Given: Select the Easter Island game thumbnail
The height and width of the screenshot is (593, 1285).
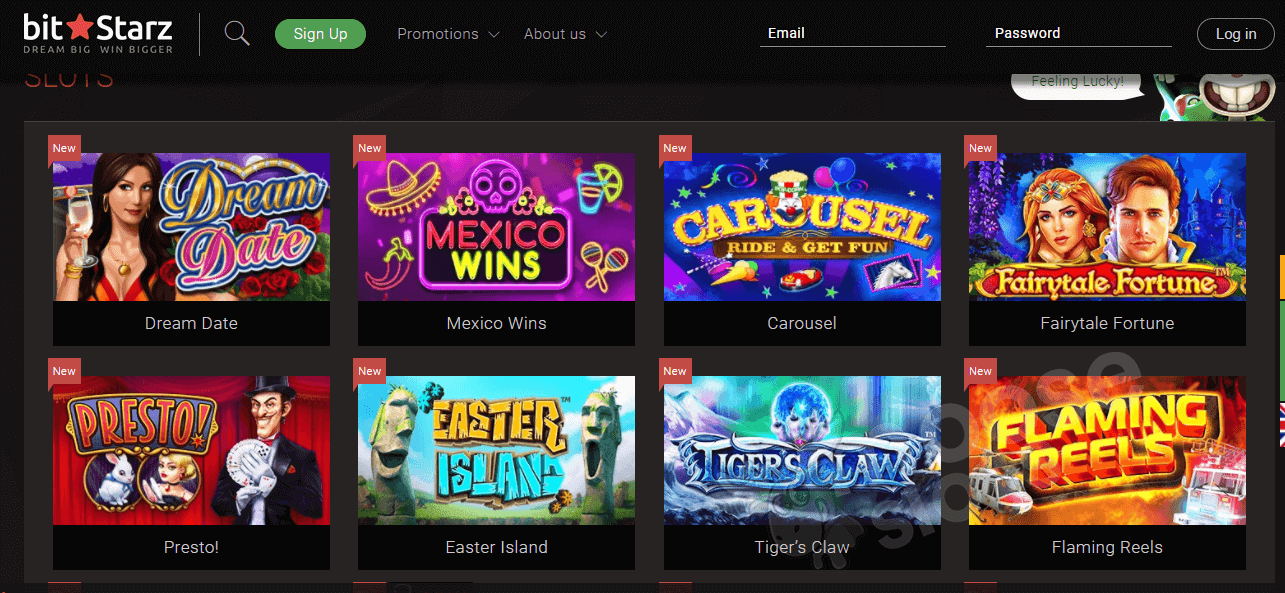Looking at the screenshot, I should tap(496, 450).
